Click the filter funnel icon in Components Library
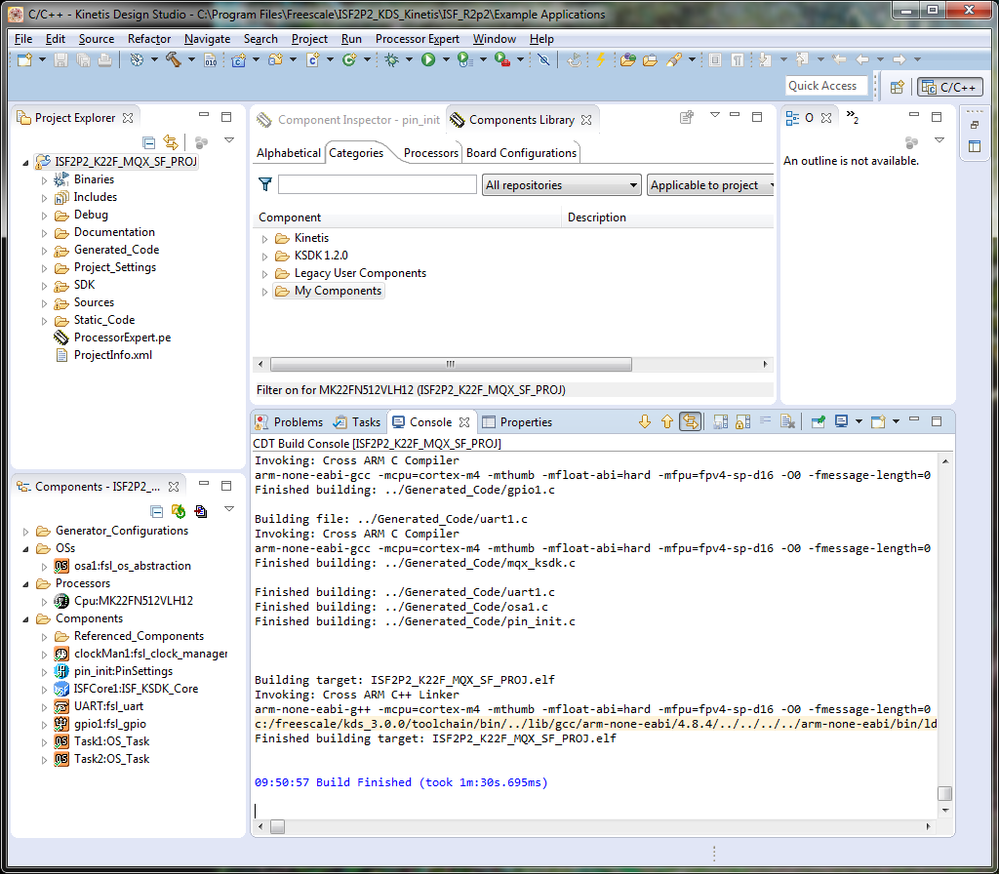 [x=265, y=185]
